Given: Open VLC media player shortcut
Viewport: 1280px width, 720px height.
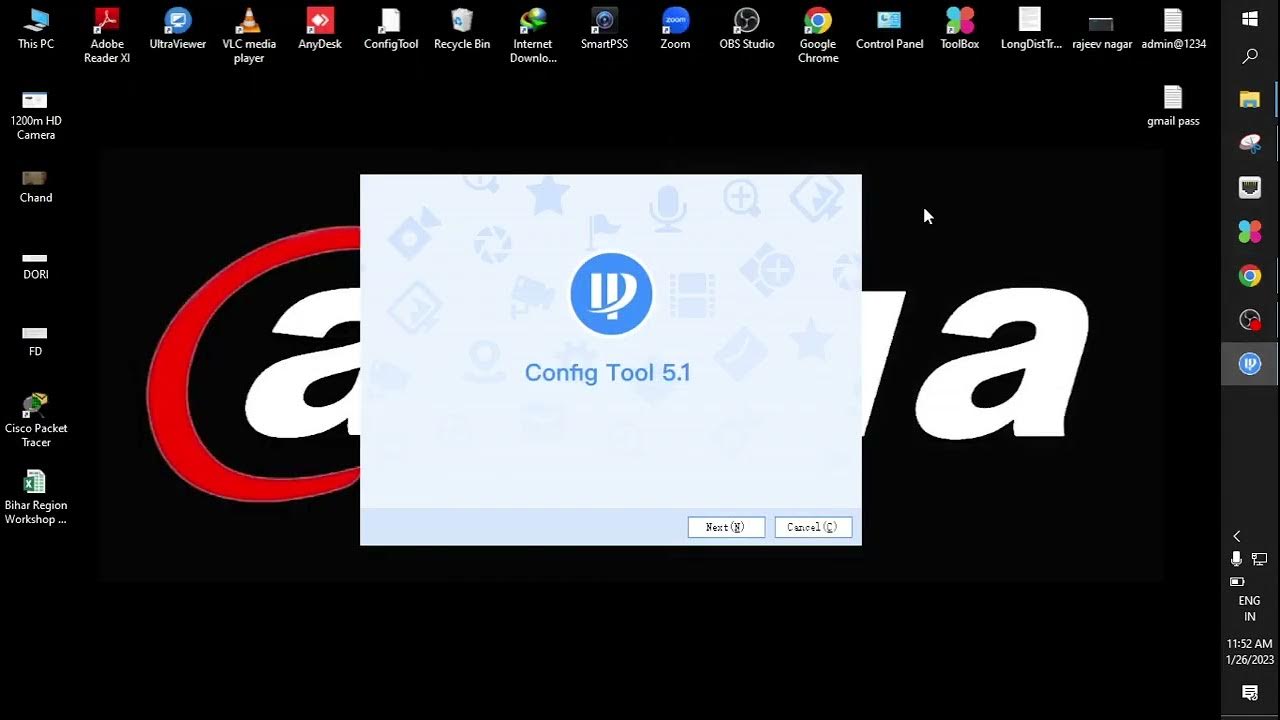Looking at the screenshot, I should click(x=249, y=35).
